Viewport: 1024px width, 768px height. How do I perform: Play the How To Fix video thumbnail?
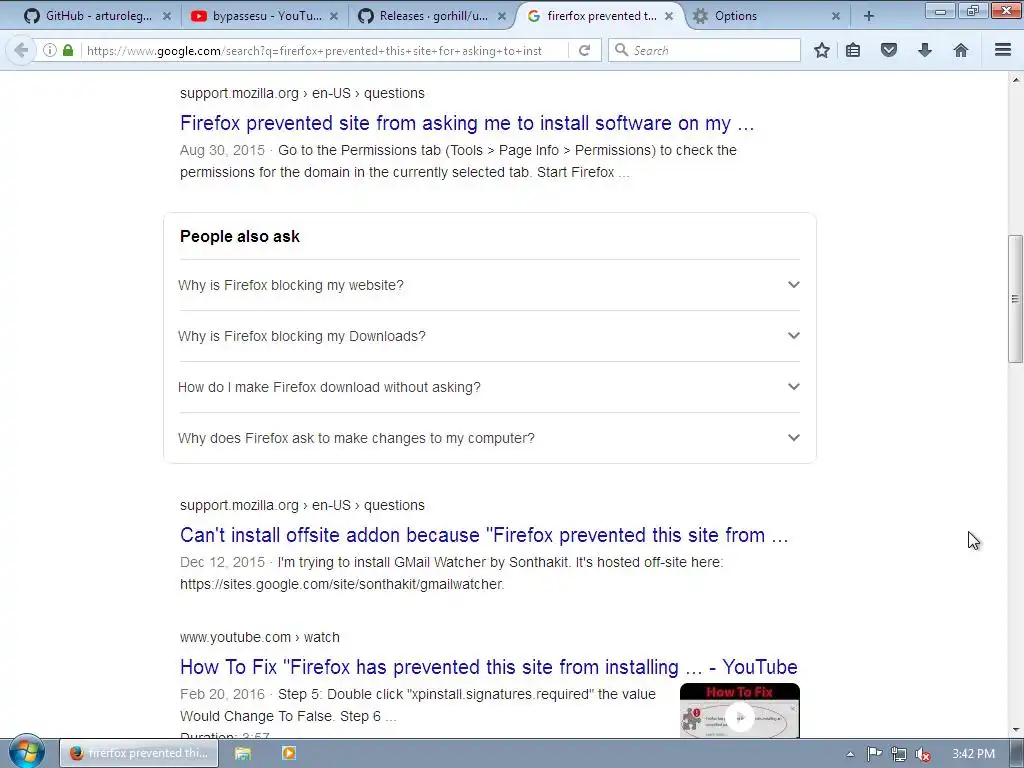pos(740,711)
